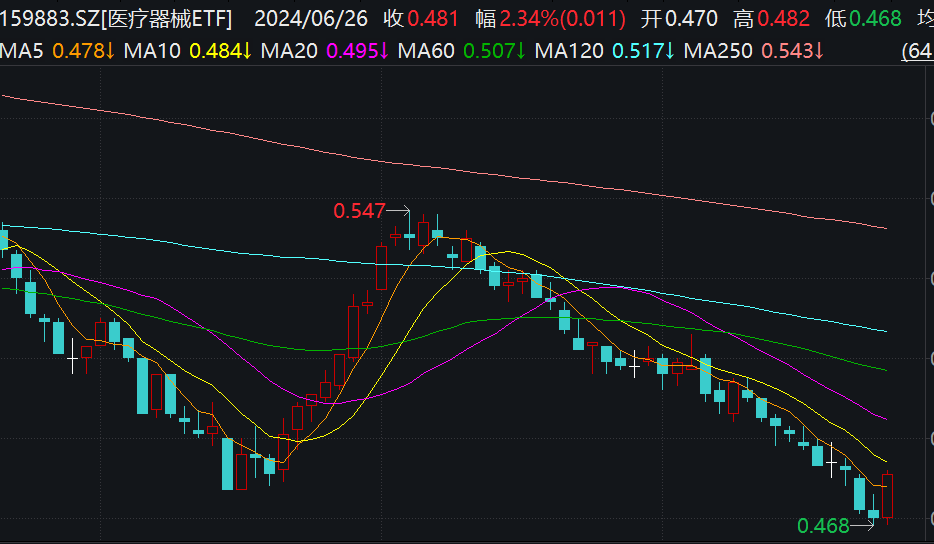Click the opening price 0.470 value
934x544 pixels.
[x=692, y=19]
